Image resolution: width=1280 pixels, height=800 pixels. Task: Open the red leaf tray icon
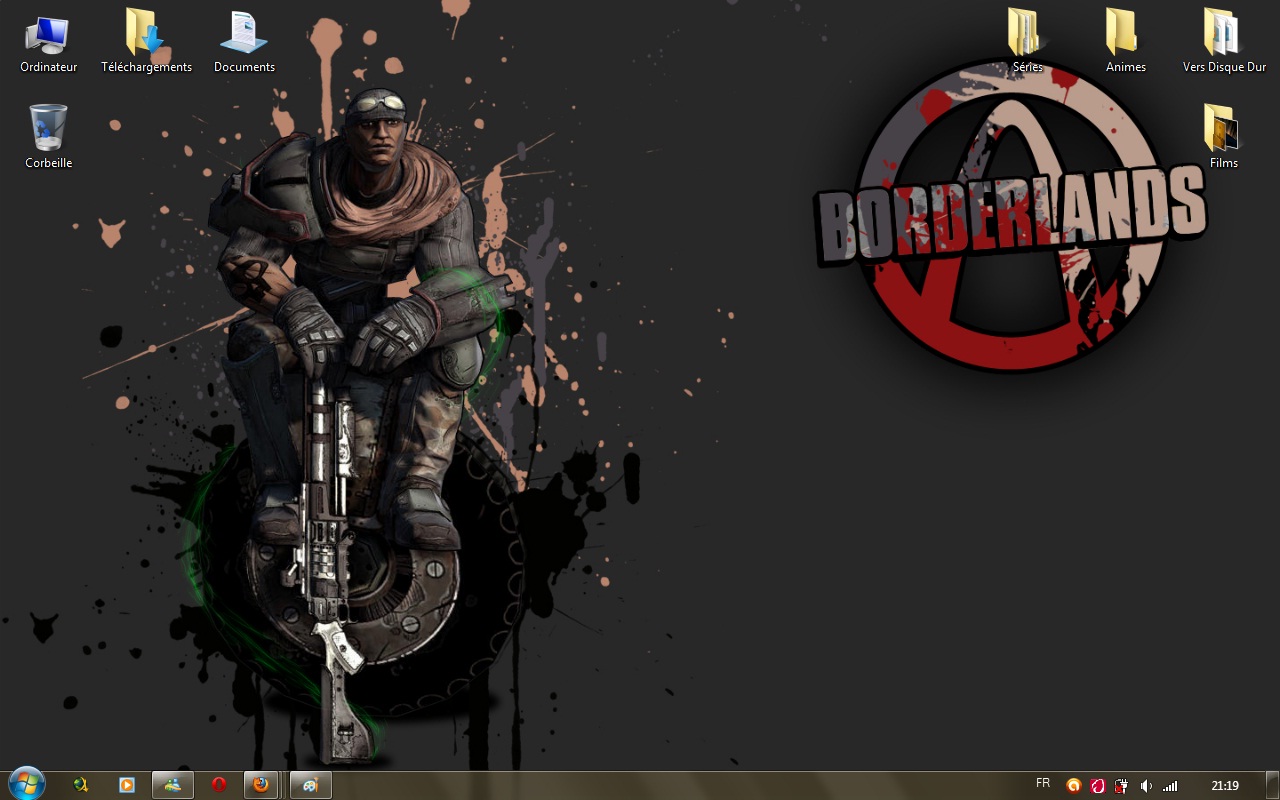1097,786
